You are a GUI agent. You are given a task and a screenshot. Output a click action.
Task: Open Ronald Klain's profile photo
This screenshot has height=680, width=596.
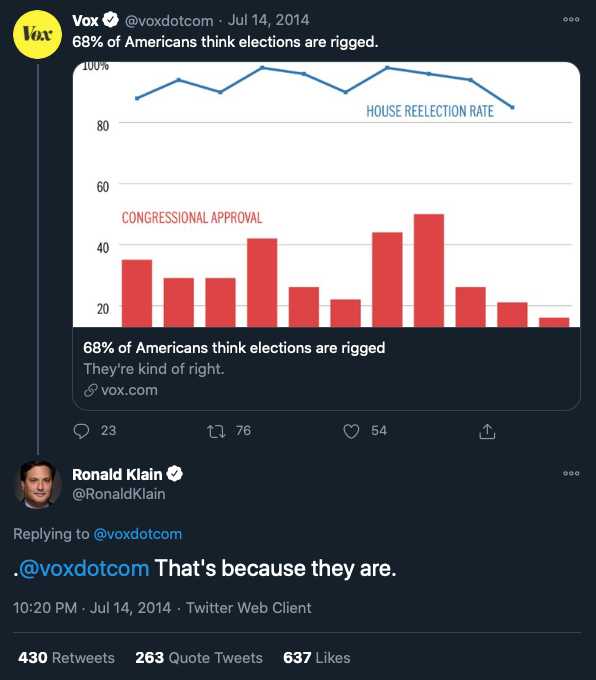(37, 484)
